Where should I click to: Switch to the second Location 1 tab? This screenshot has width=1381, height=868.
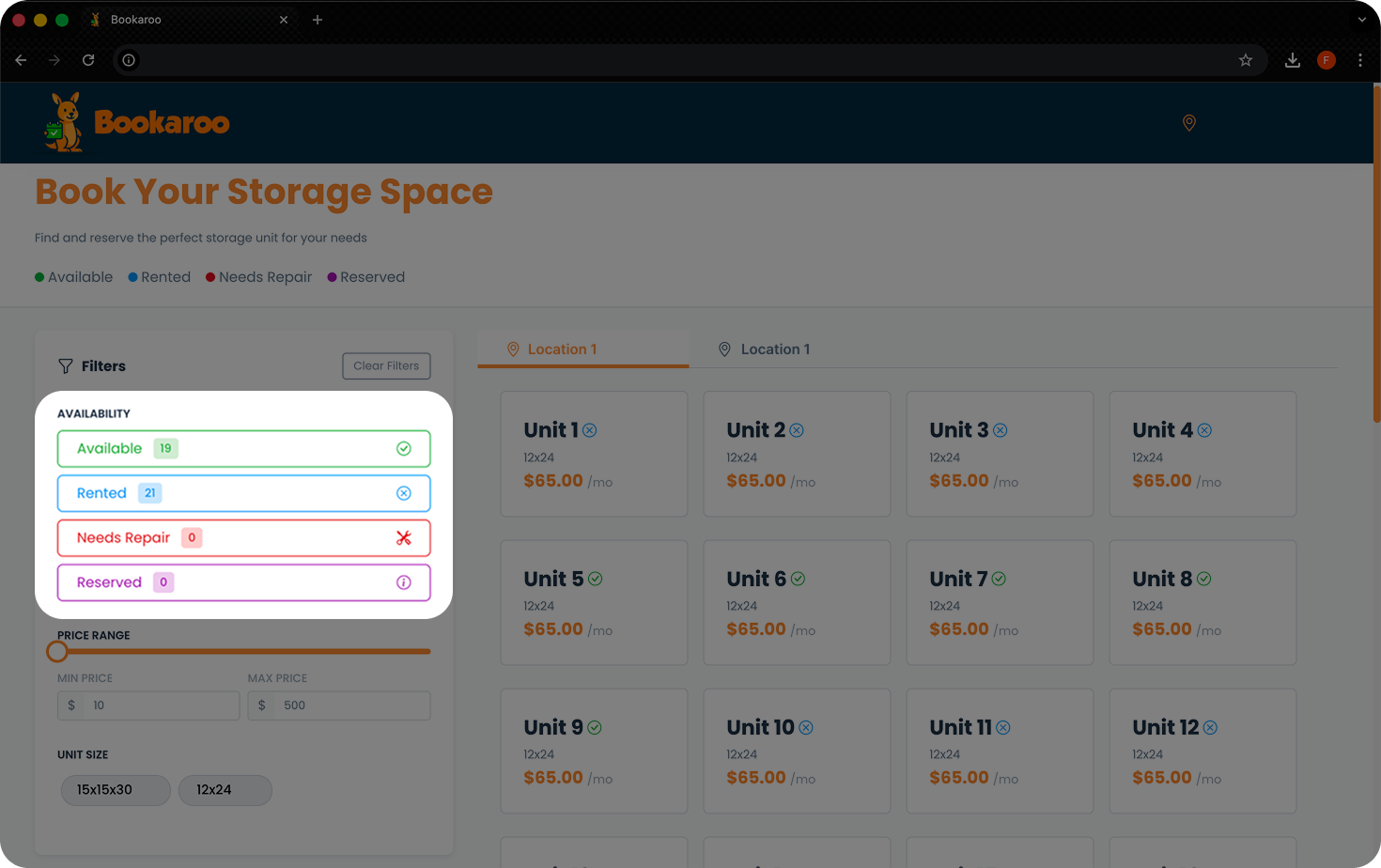coord(775,349)
